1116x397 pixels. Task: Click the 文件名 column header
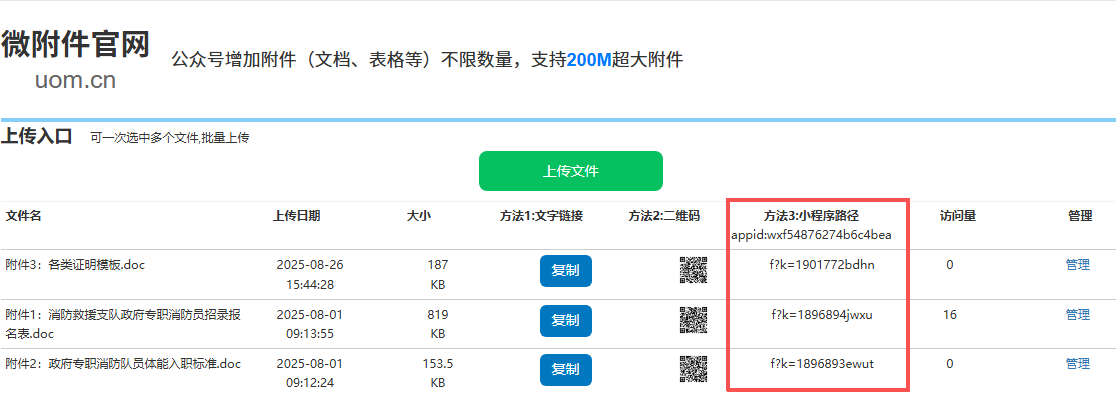pos(23,216)
